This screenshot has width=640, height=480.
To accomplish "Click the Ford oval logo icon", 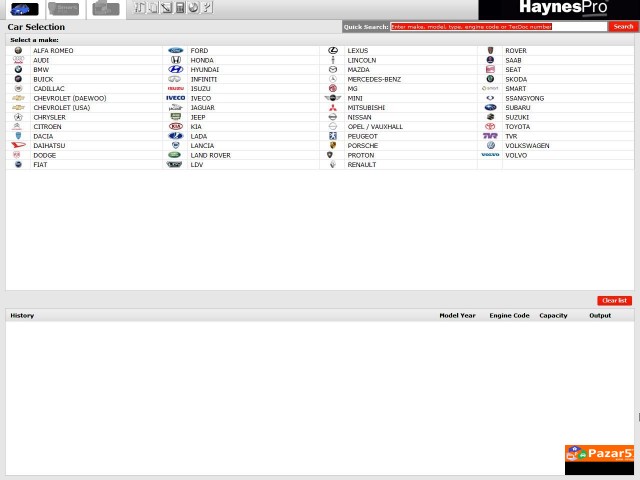I will coord(175,51).
